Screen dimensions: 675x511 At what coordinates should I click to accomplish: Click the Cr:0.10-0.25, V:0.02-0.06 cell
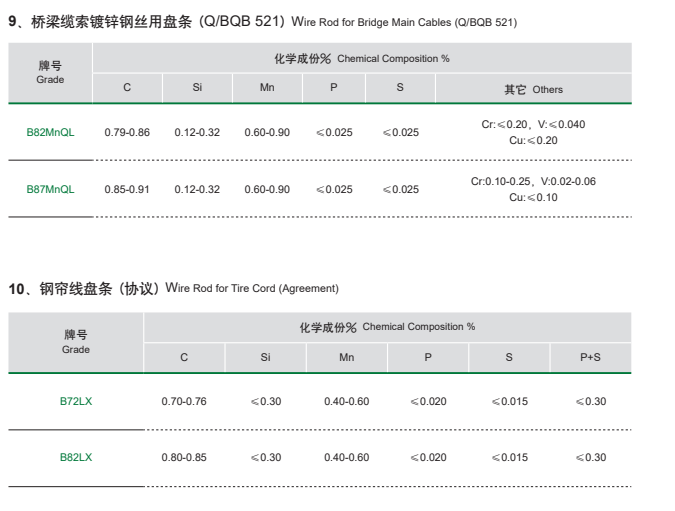(533, 181)
